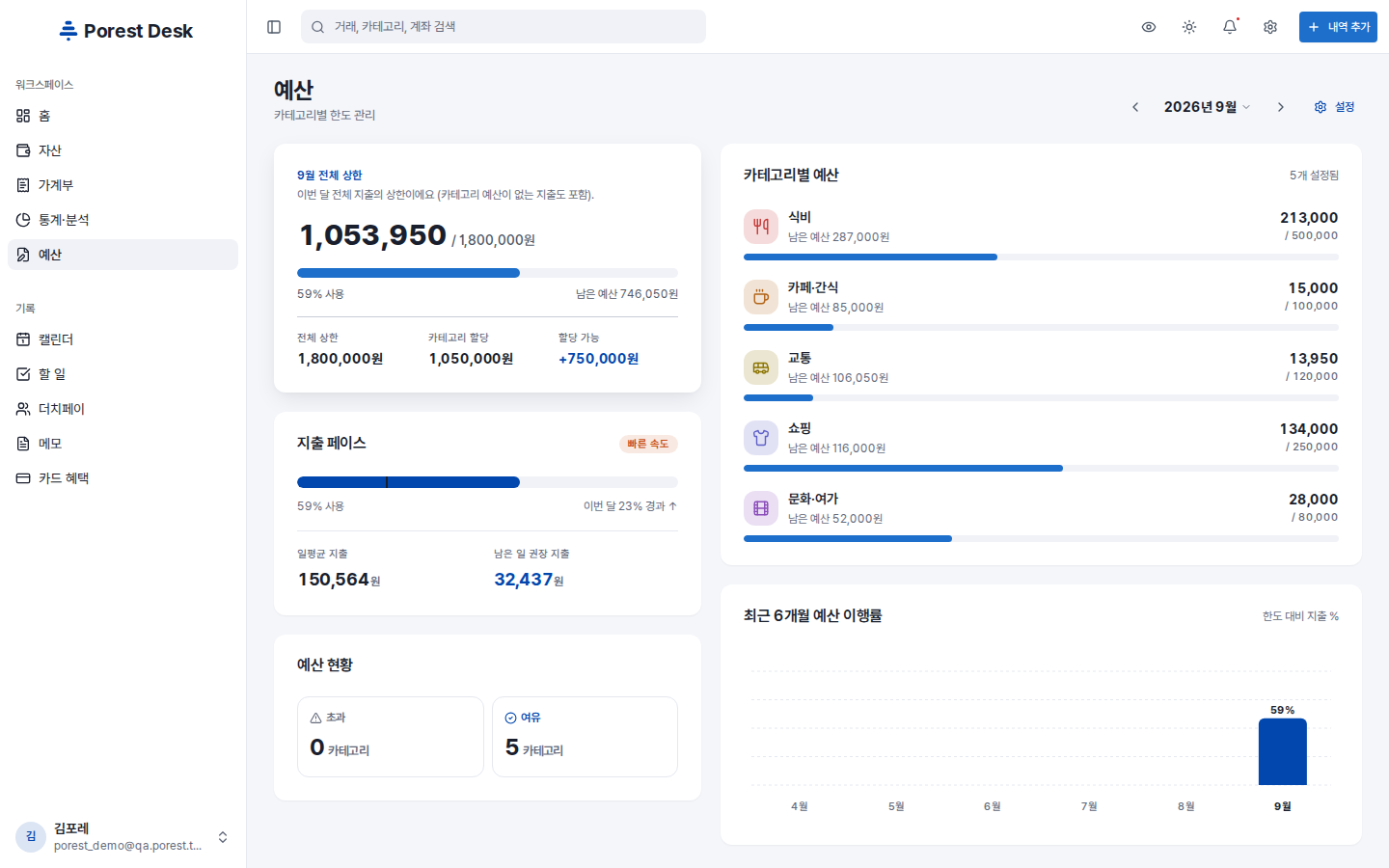Click the 카페·간식 coffee cup icon
Screen dimensions: 1389x868
tap(761, 297)
